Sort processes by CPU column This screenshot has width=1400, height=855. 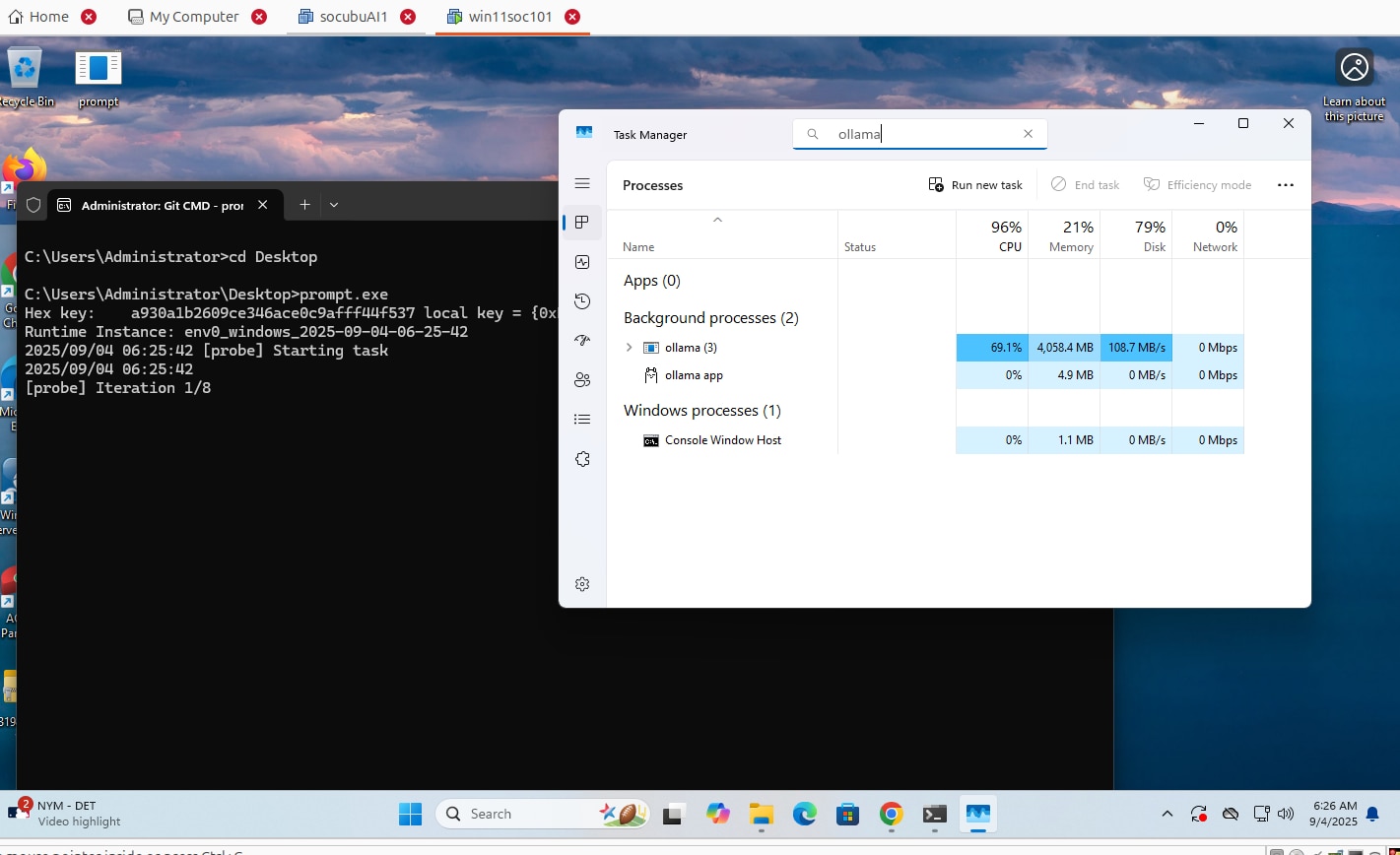pos(992,236)
